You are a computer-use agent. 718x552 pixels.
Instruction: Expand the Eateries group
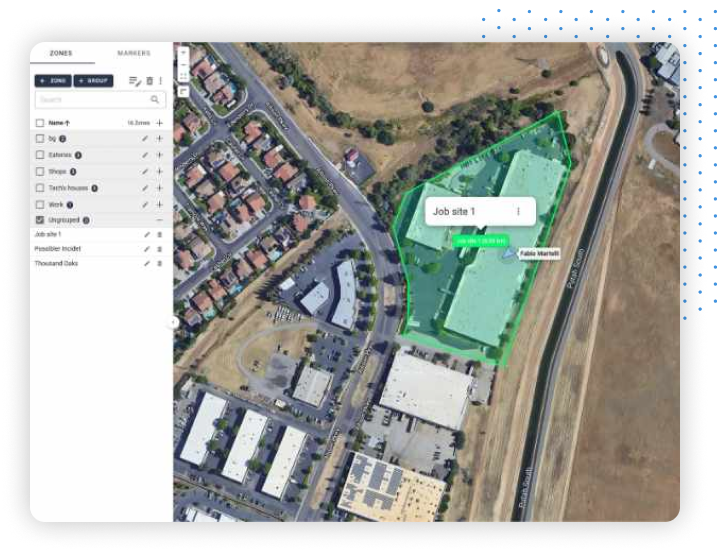point(159,155)
